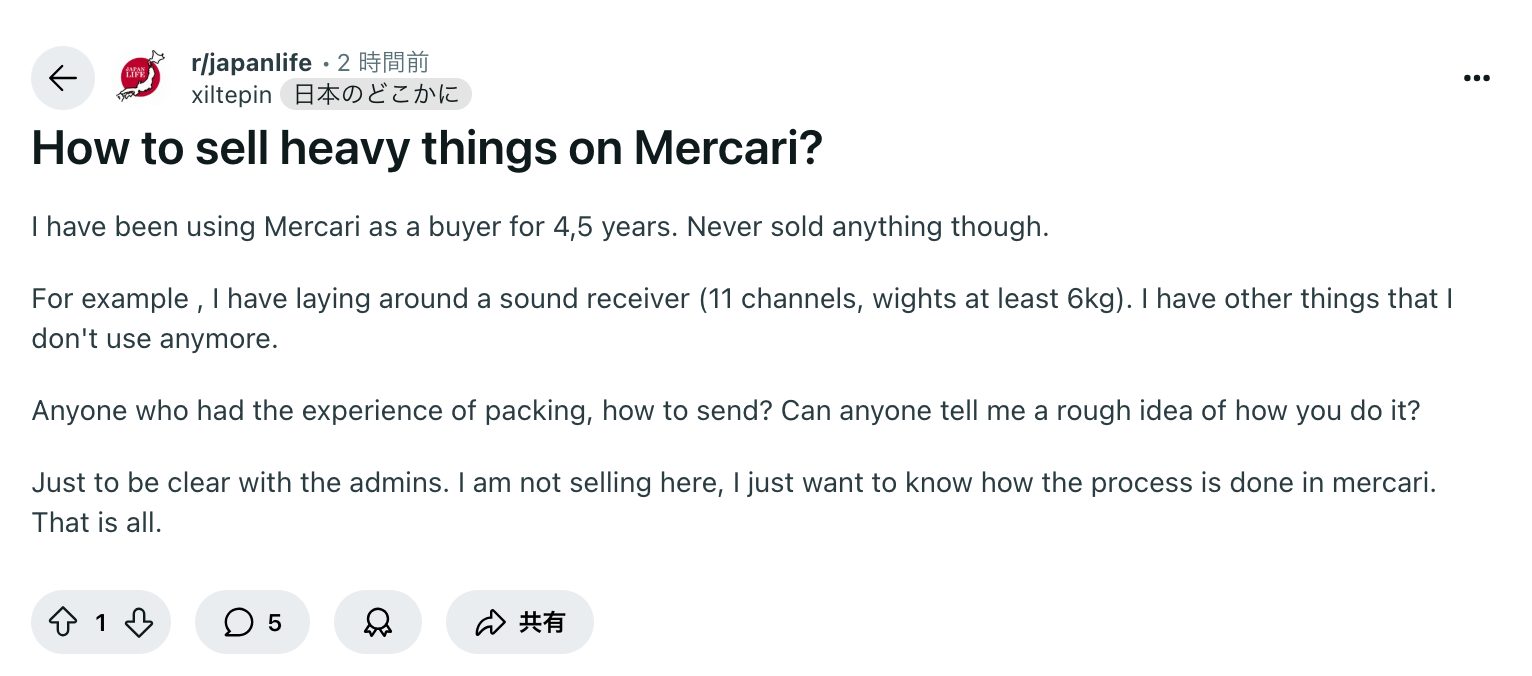Click the share arrow icon
Viewport: 1532px width, 676px height.
click(490, 623)
